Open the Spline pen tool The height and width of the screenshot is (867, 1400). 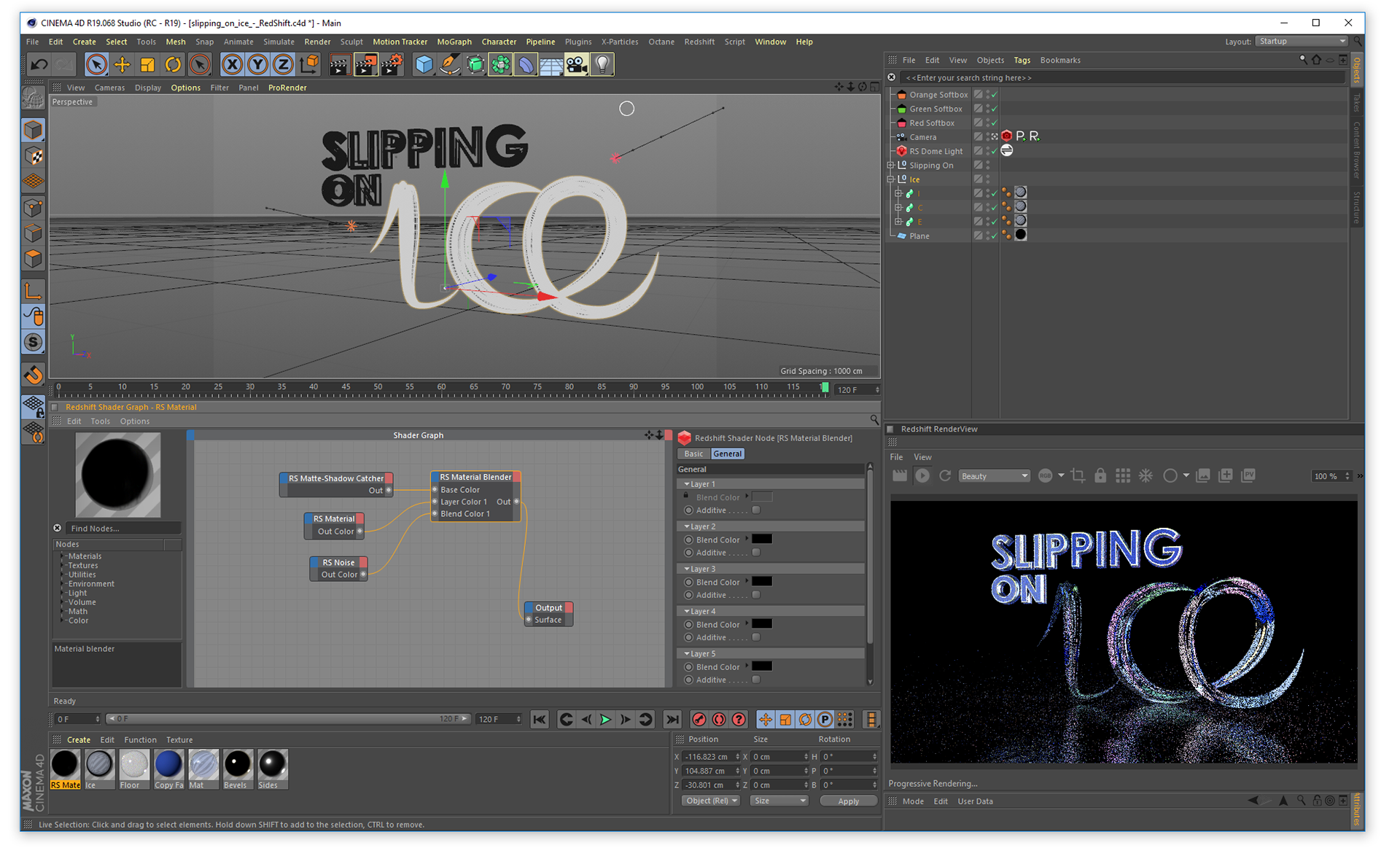pos(449,64)
